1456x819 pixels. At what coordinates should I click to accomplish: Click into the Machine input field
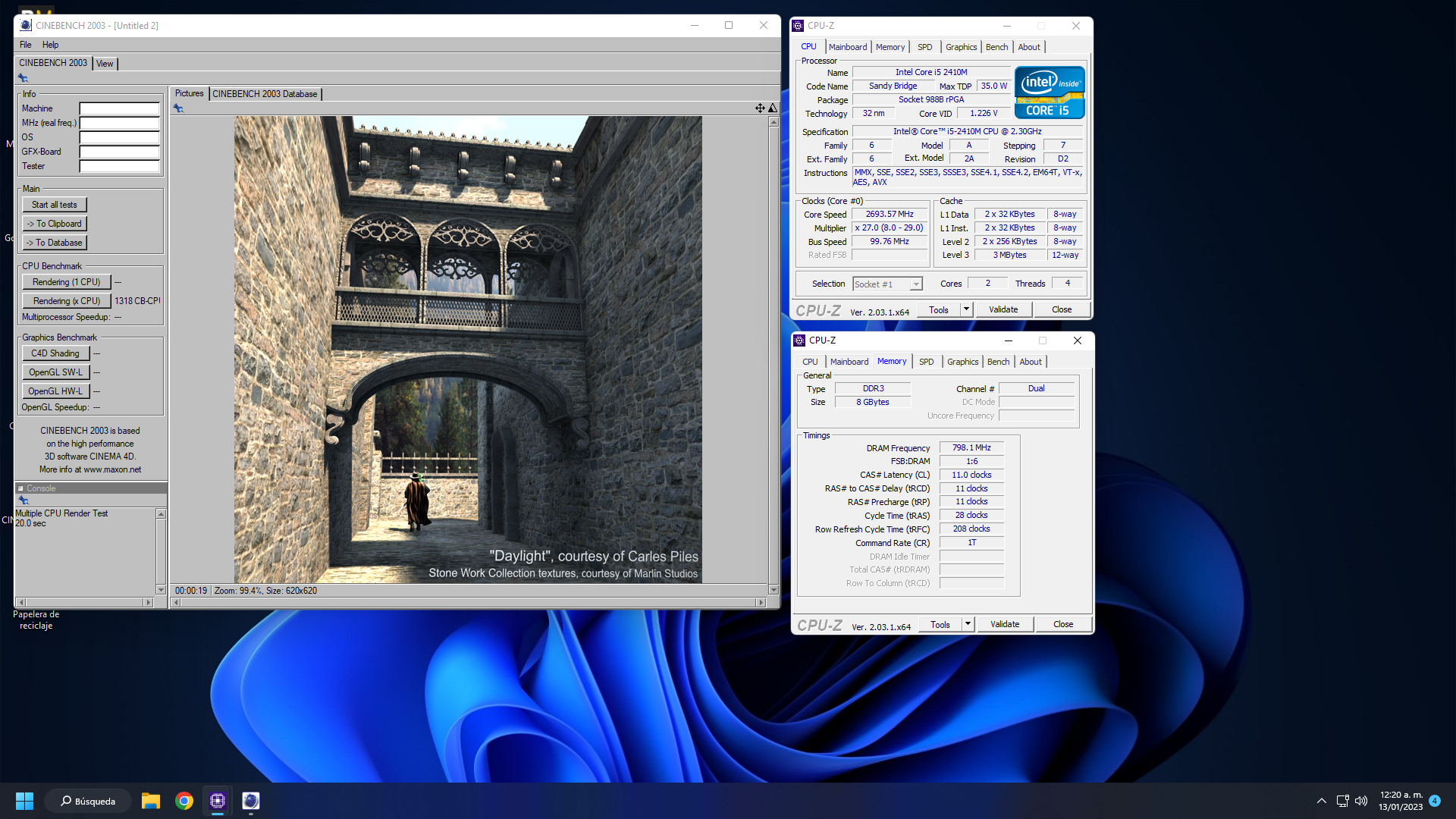click(x=120, y=108)
